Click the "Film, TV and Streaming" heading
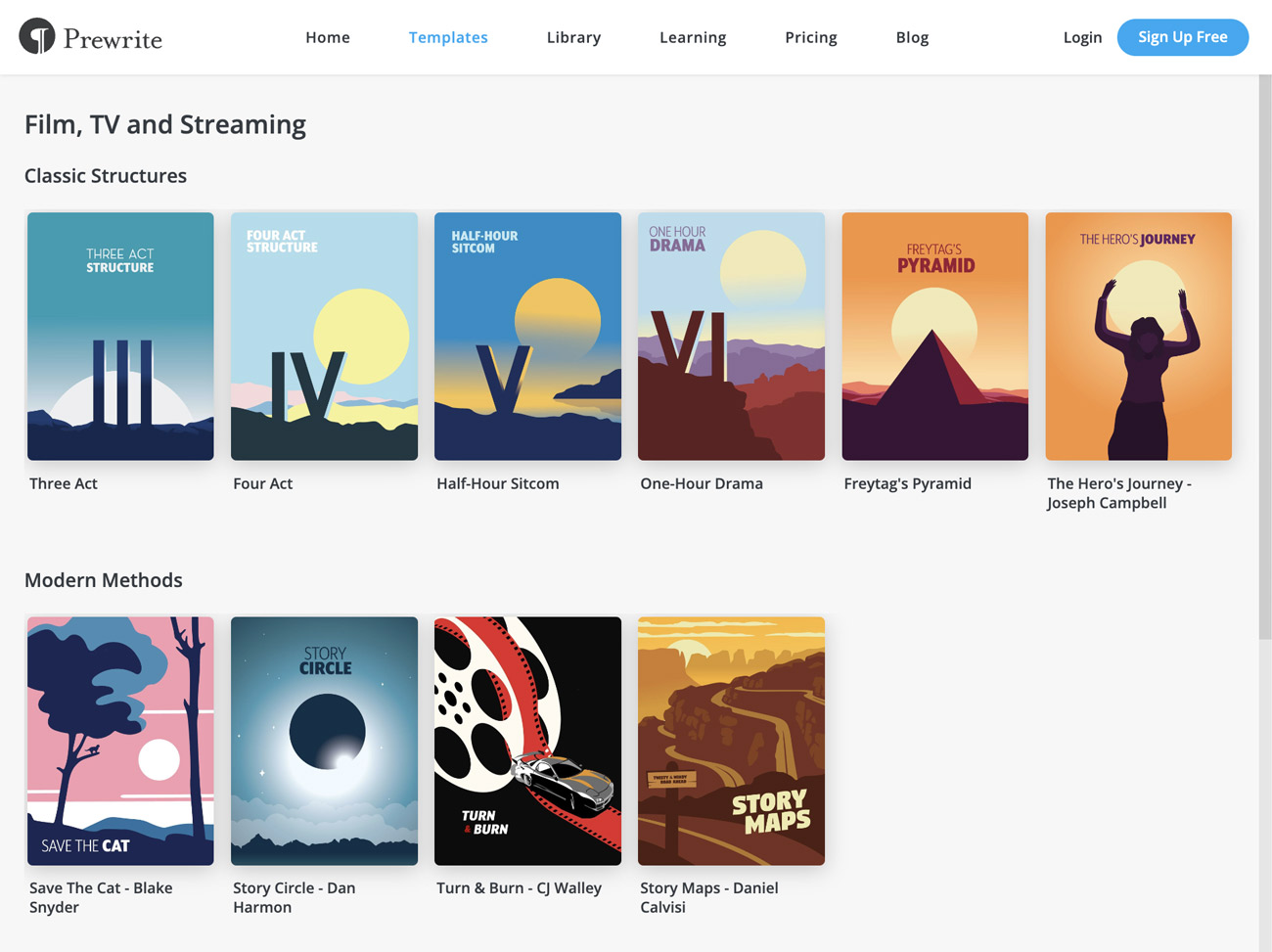This screenshot has width=1272, height=952. pyautogui.click(x=165, y=124)
